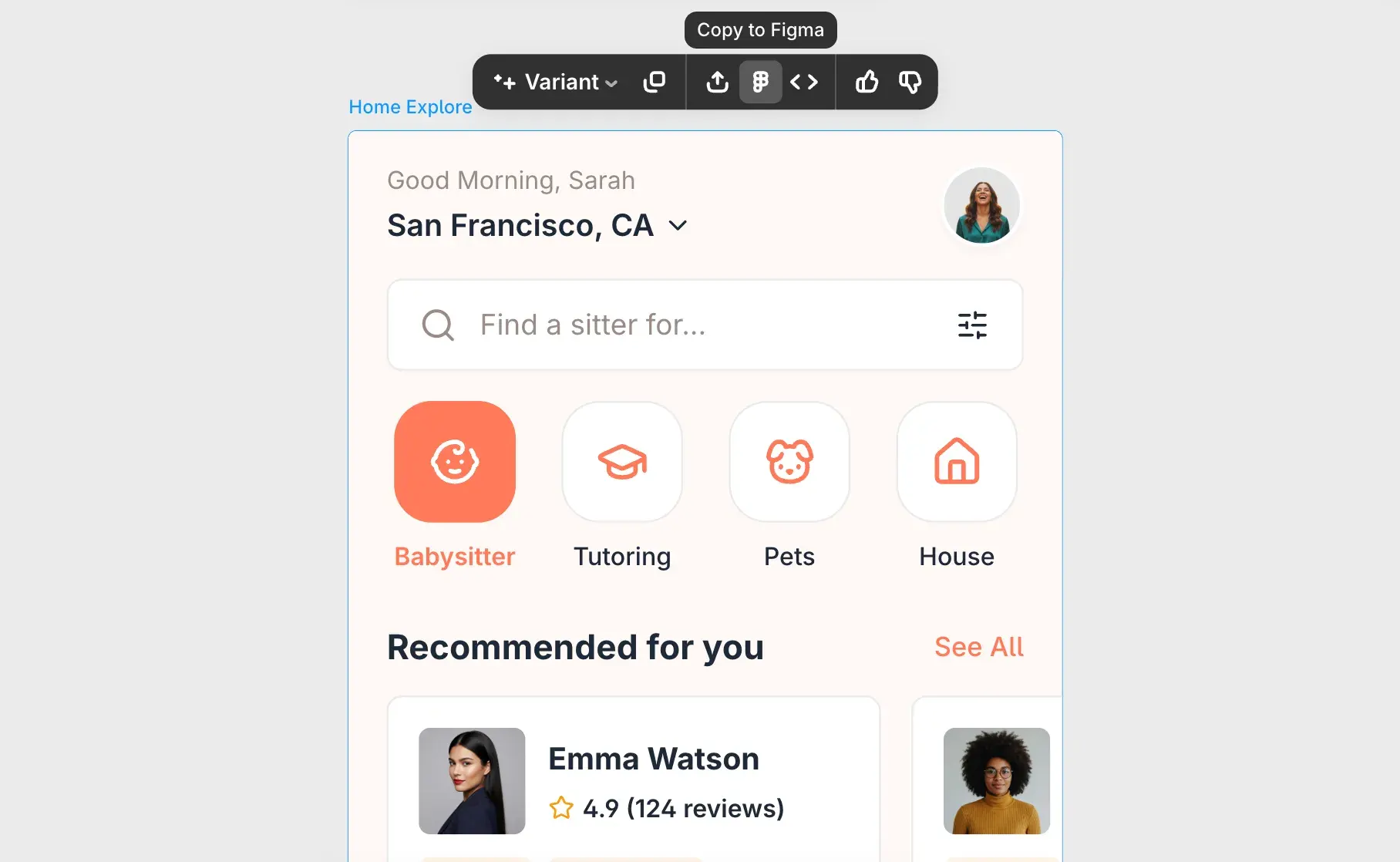
Task: Open Emma Watson's profile
Action: coord(652,758)
